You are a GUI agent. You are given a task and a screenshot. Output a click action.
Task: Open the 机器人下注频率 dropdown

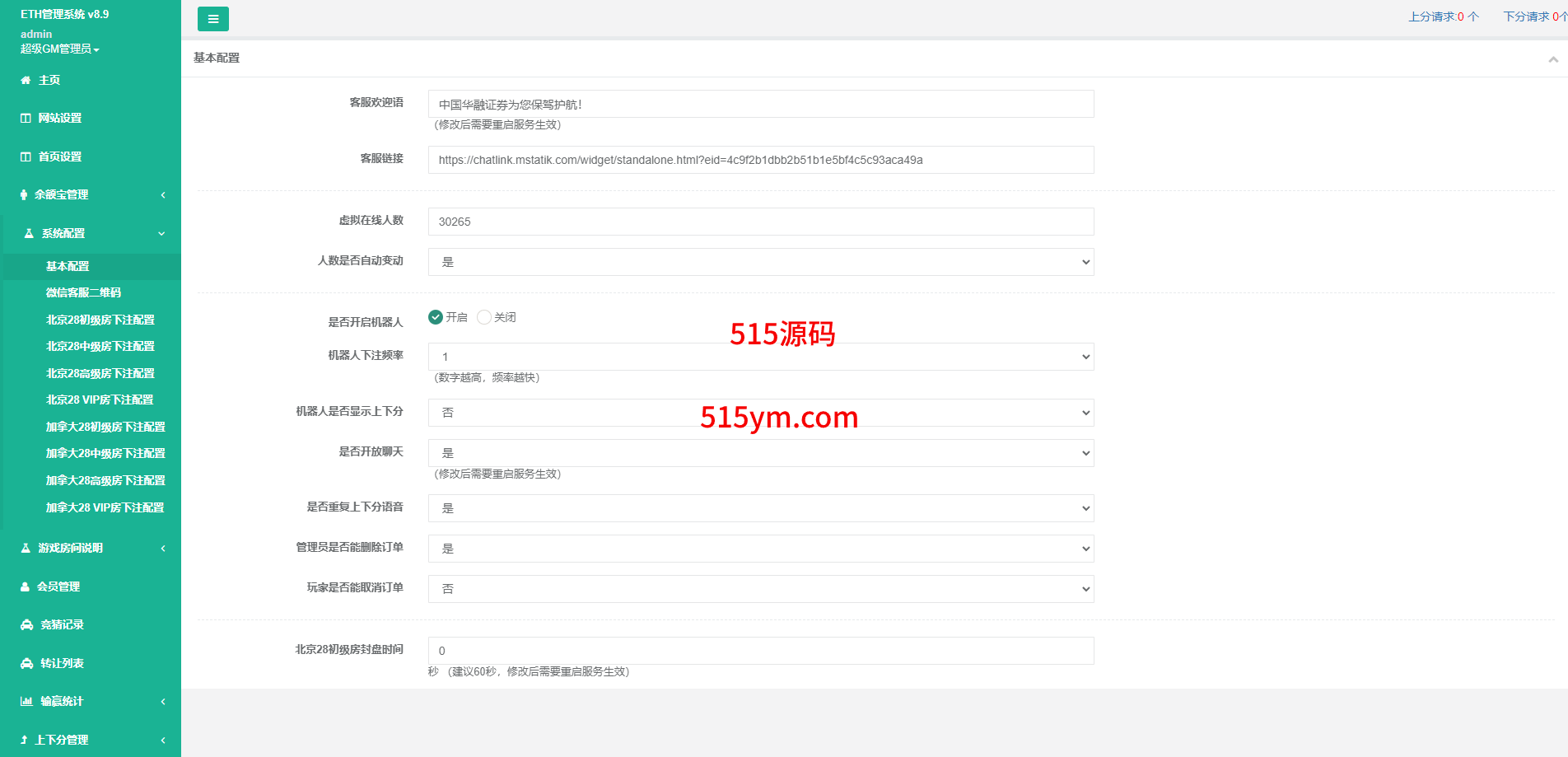760,357
